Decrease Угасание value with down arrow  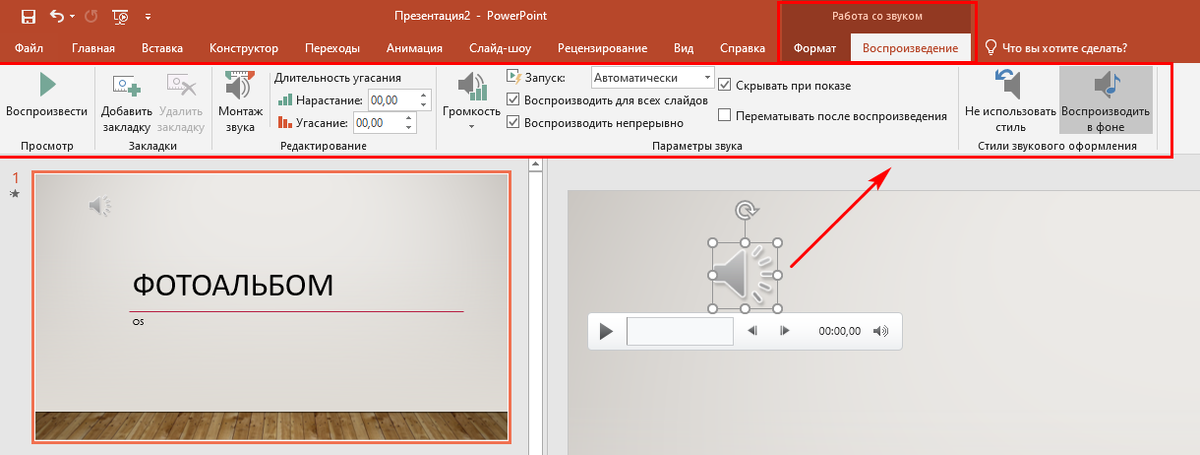point(411,128)
